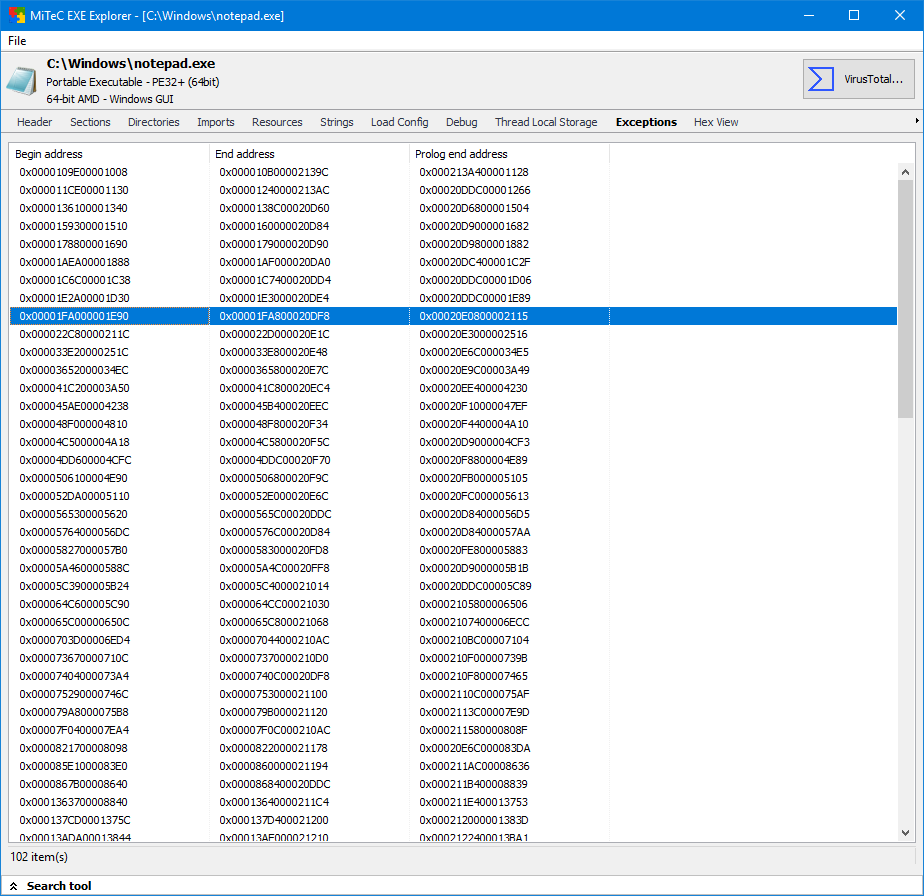Open the Strings tab
The width and height of the screenshot is (924, 896).
coord(336,122)
